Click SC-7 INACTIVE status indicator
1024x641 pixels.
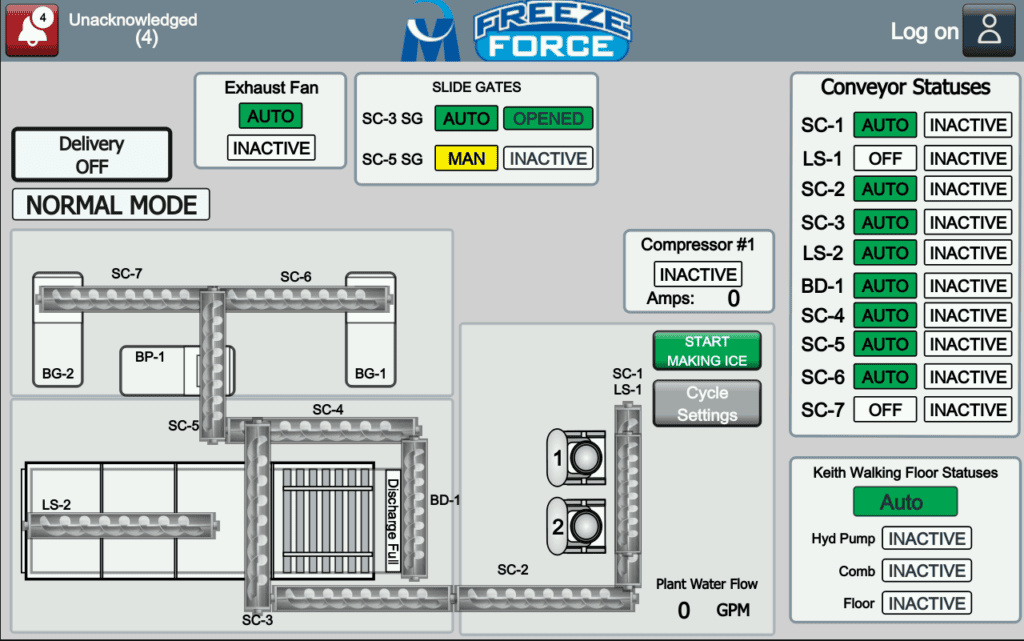coord(968,410)
